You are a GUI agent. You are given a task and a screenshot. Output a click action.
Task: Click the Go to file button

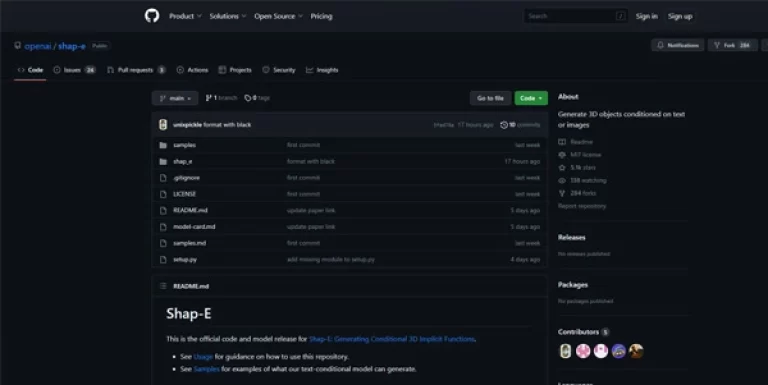click(490, 98)
